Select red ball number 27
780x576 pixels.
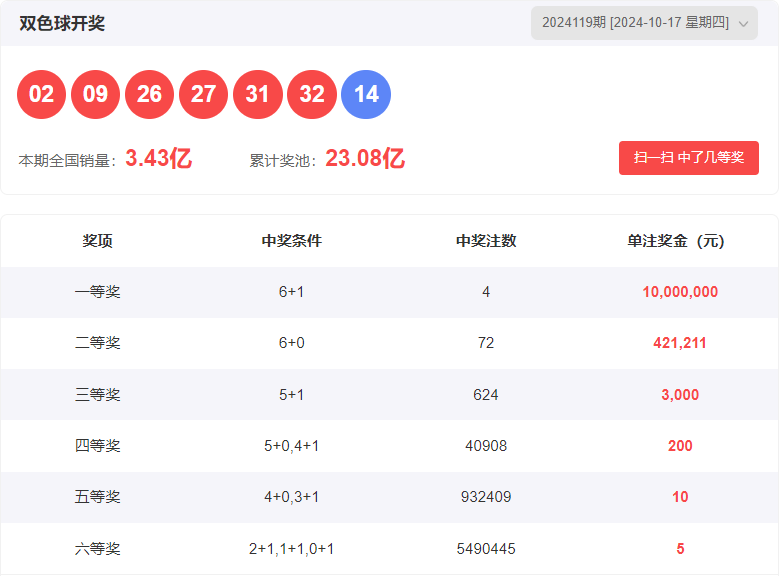point(204,95)
